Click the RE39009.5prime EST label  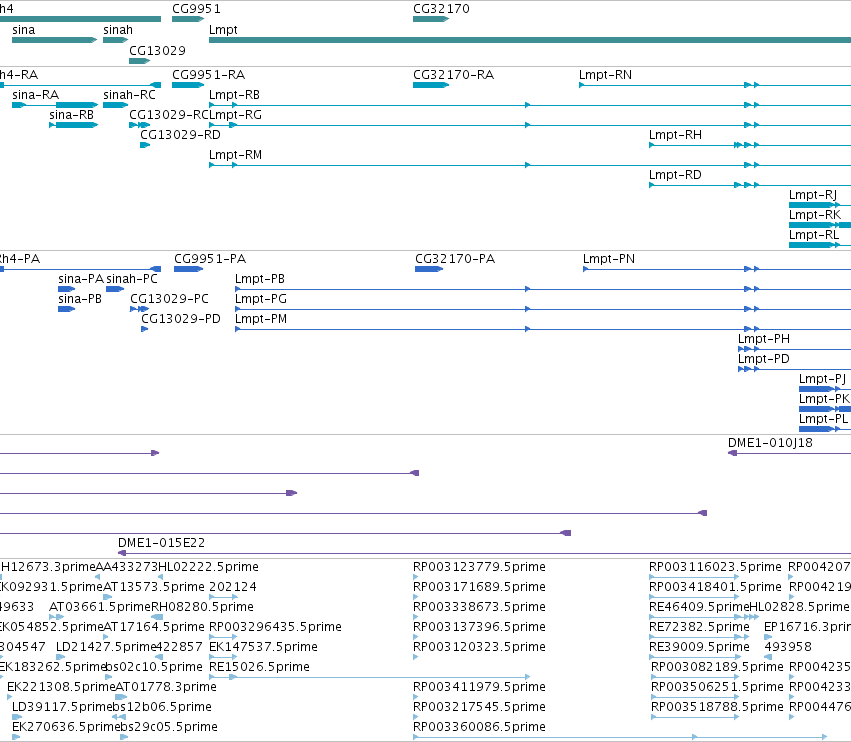click(699, 647)
